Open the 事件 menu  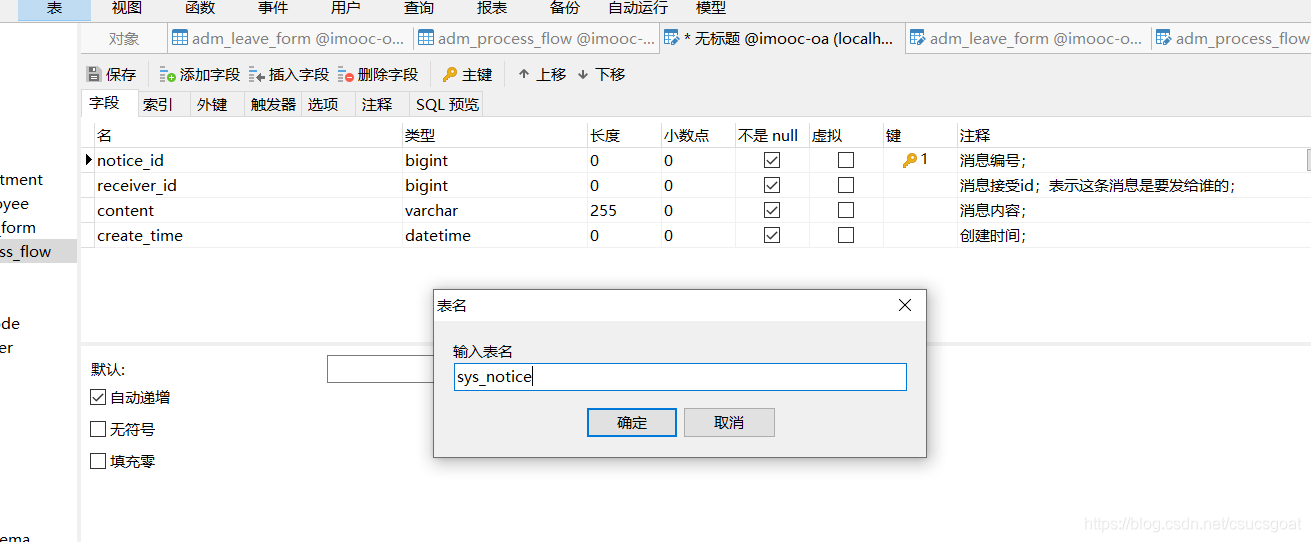point(273,8)
